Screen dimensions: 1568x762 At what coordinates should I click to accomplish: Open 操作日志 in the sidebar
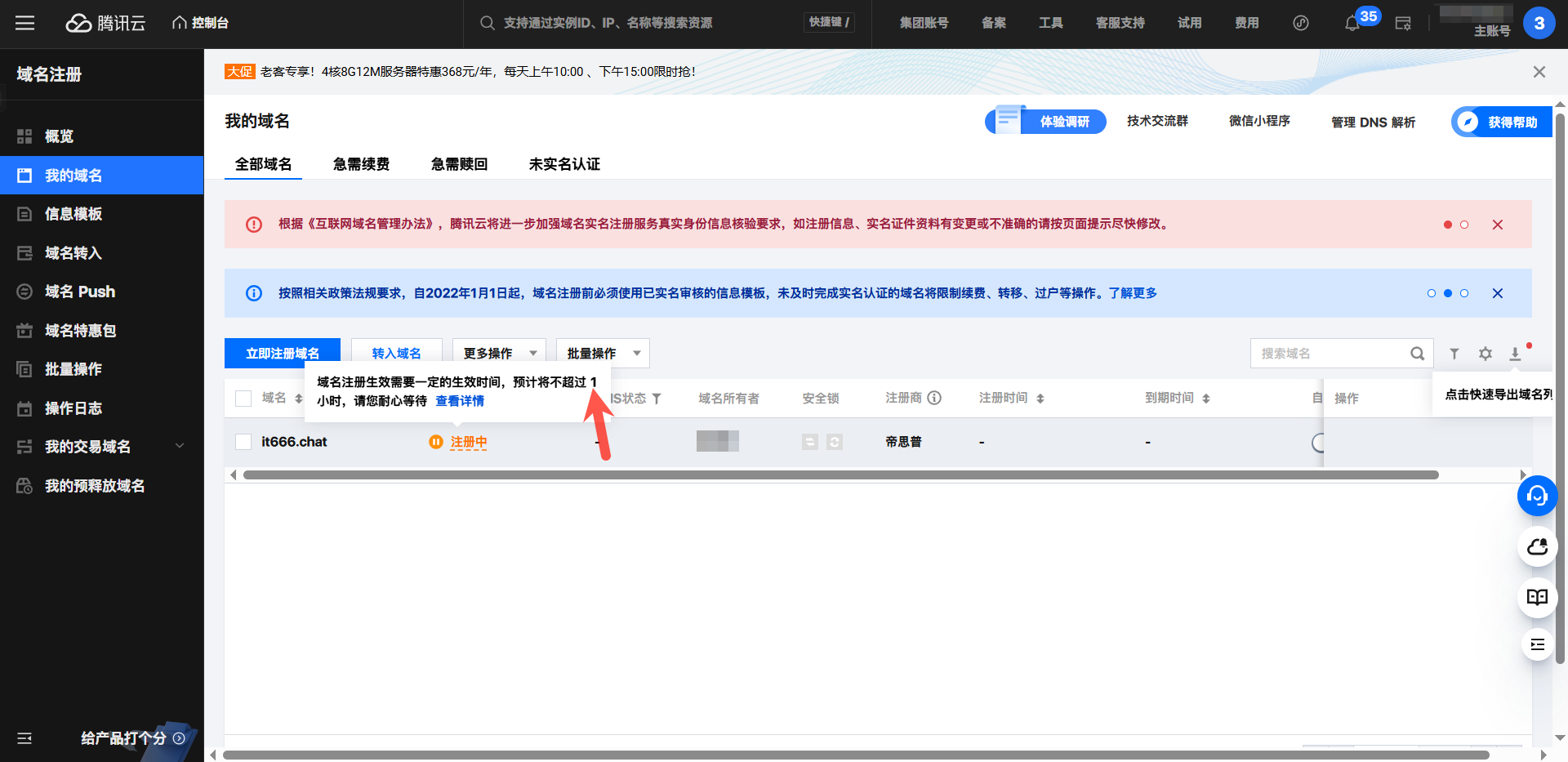coord(102,408)
